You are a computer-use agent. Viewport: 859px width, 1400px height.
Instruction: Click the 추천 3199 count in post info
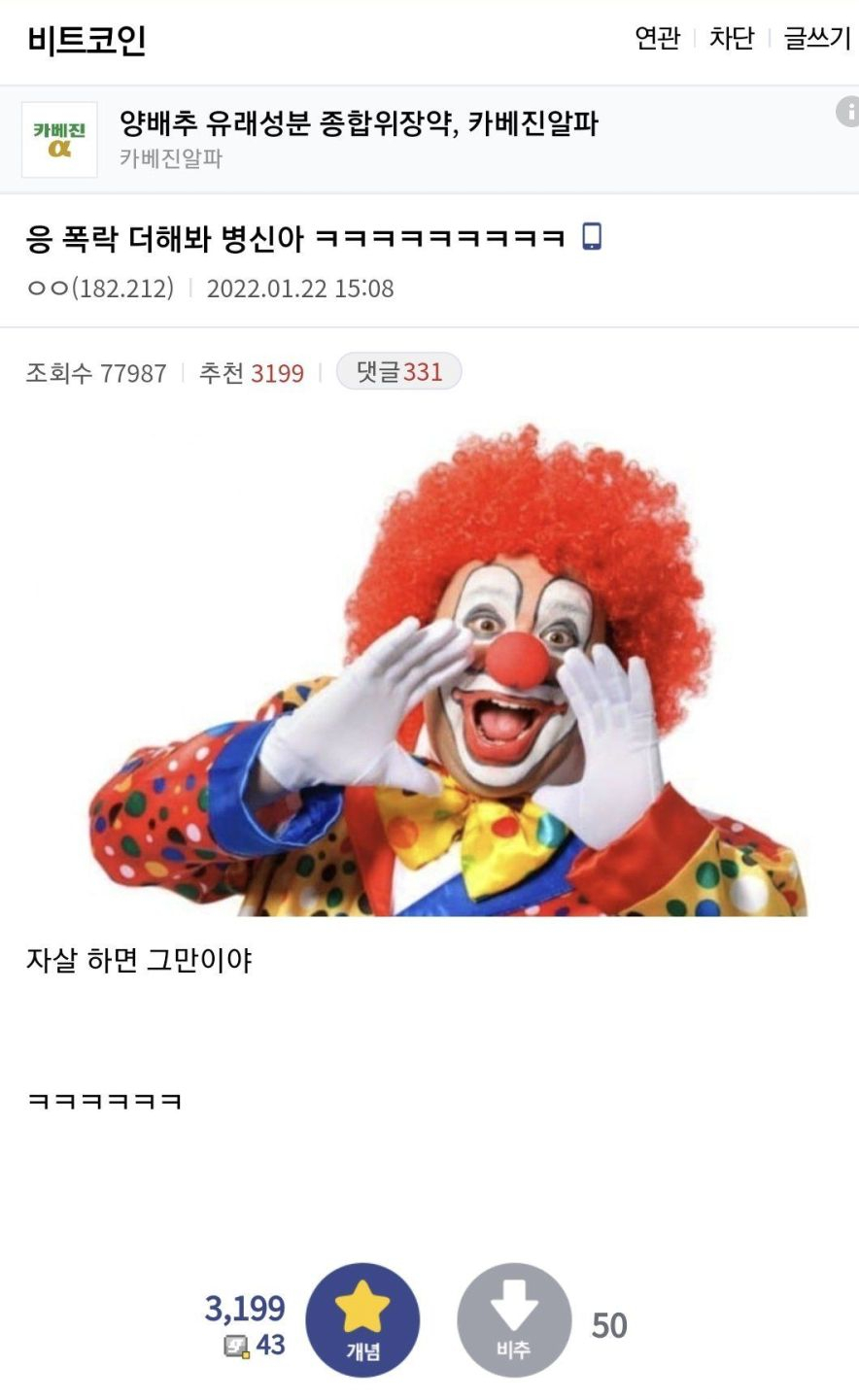(252, 373)
